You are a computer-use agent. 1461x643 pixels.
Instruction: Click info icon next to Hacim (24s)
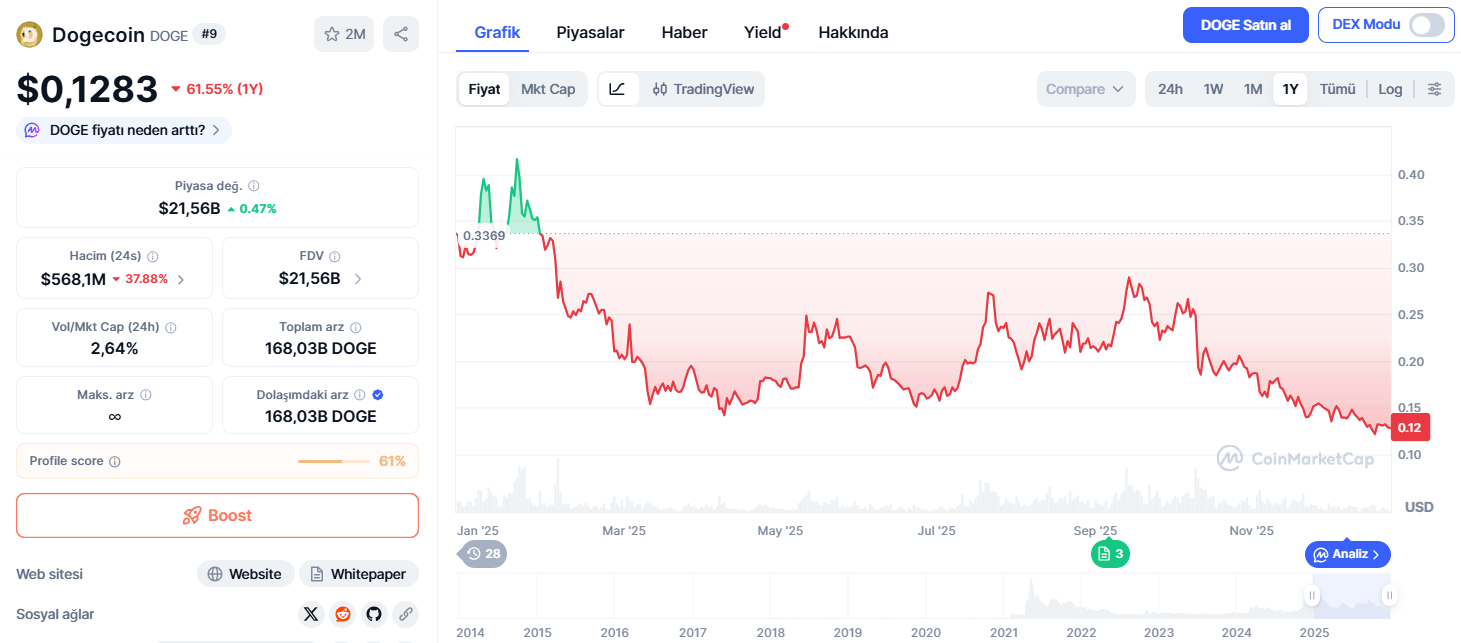(x=152, y=256)
